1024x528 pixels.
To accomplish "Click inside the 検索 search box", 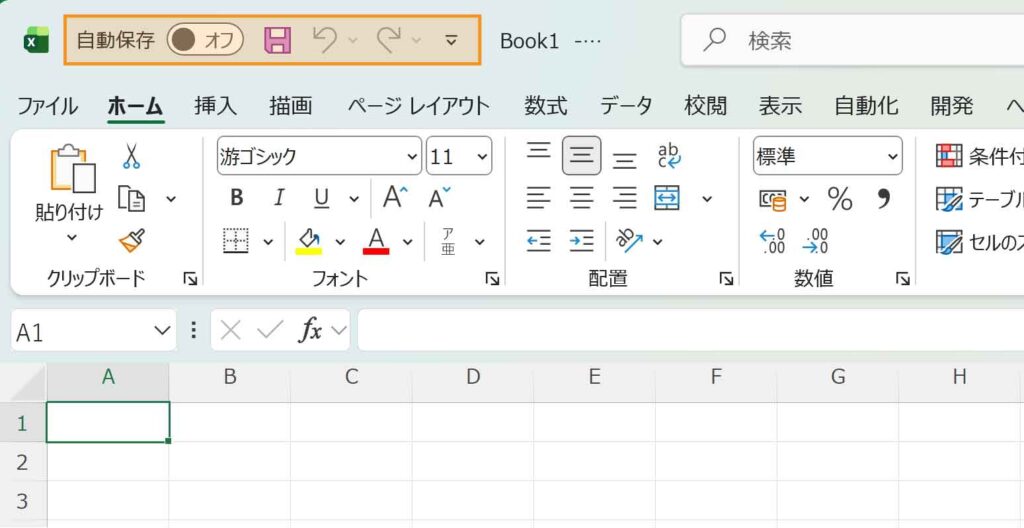I will 860,40.
